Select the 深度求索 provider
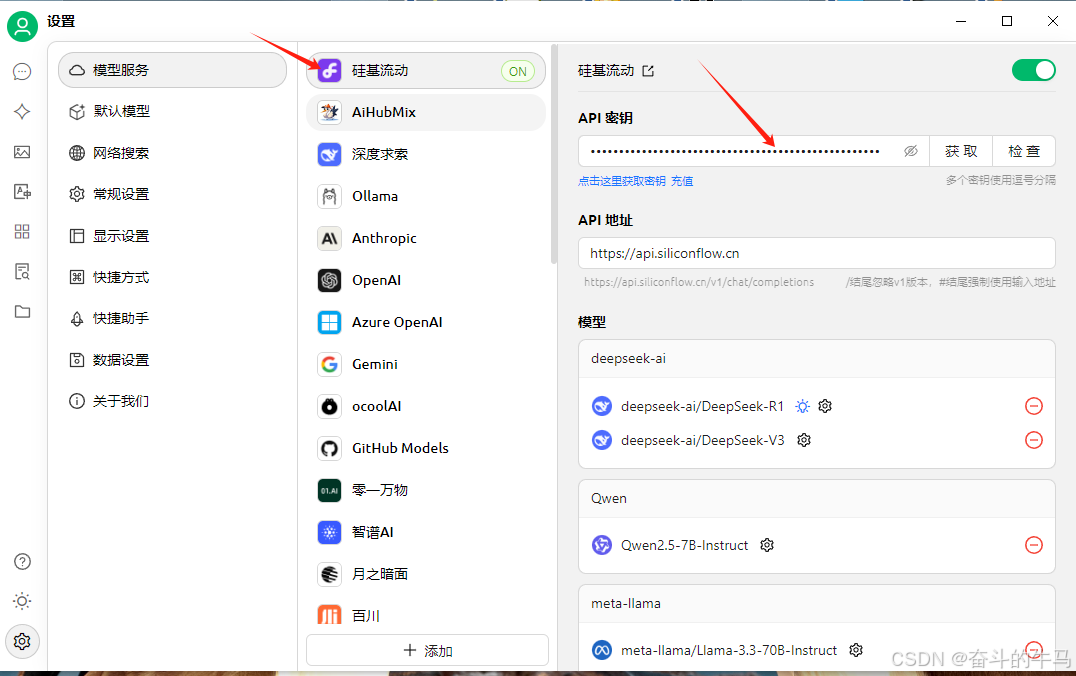Screen dimensions: 1076x676 pyautogui.click(x=425, y=154)
